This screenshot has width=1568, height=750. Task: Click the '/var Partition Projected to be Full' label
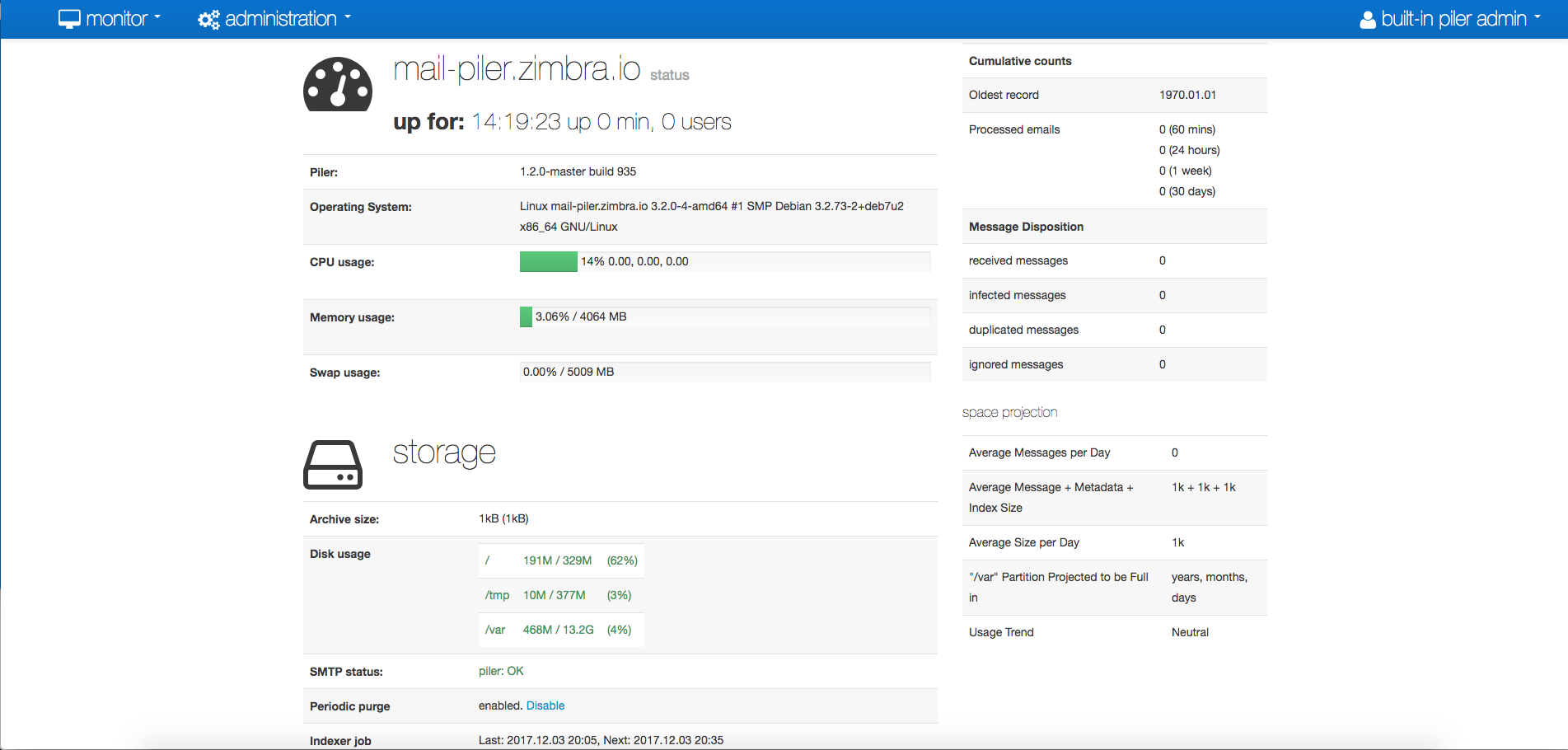pos(1059,587)
